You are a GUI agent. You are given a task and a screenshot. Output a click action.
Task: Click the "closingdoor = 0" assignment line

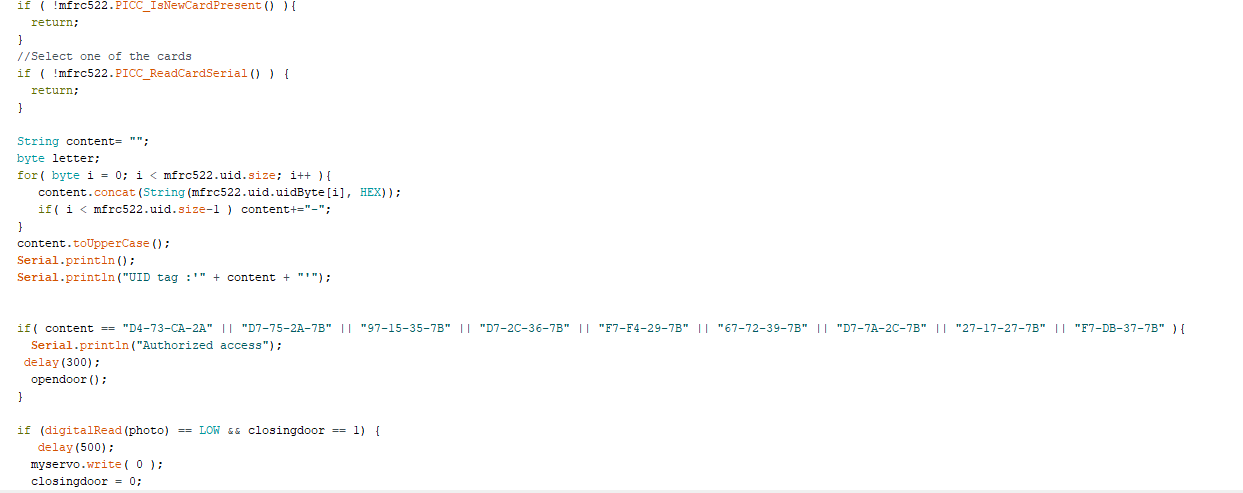tap(86, 481)
